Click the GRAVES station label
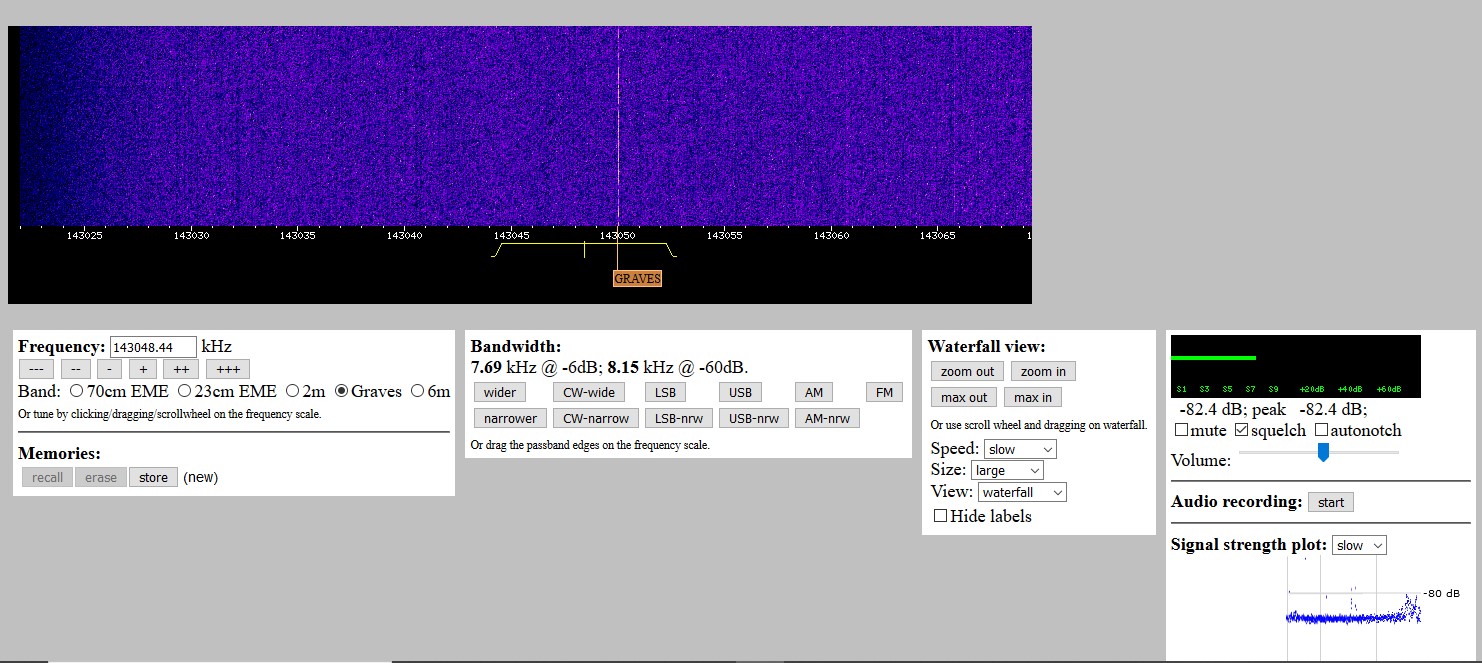This screenshot has width=1482, height=663. pyautogui.click(x=637, y=278)
